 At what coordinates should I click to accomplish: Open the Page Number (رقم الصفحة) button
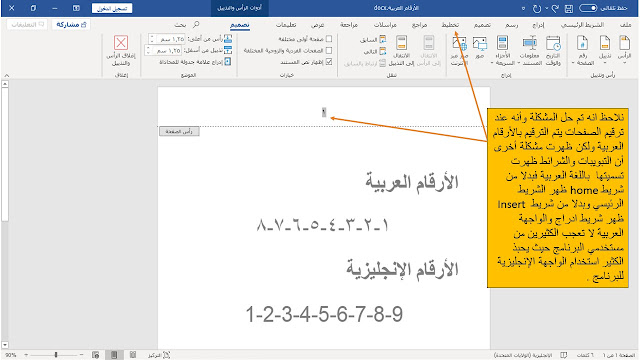583,51
